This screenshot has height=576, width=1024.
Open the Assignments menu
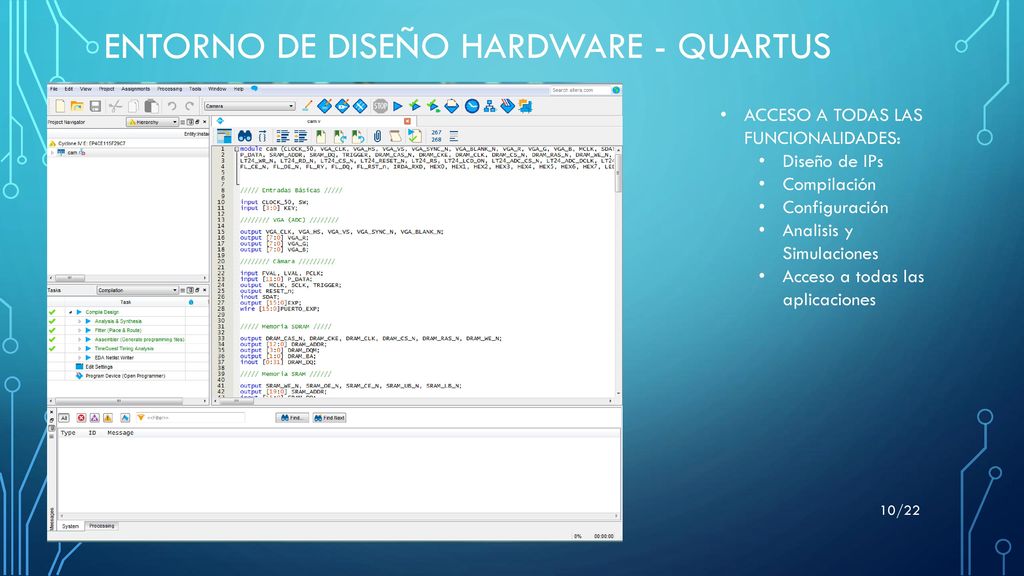pyautogui.click(x=135, y=89)
